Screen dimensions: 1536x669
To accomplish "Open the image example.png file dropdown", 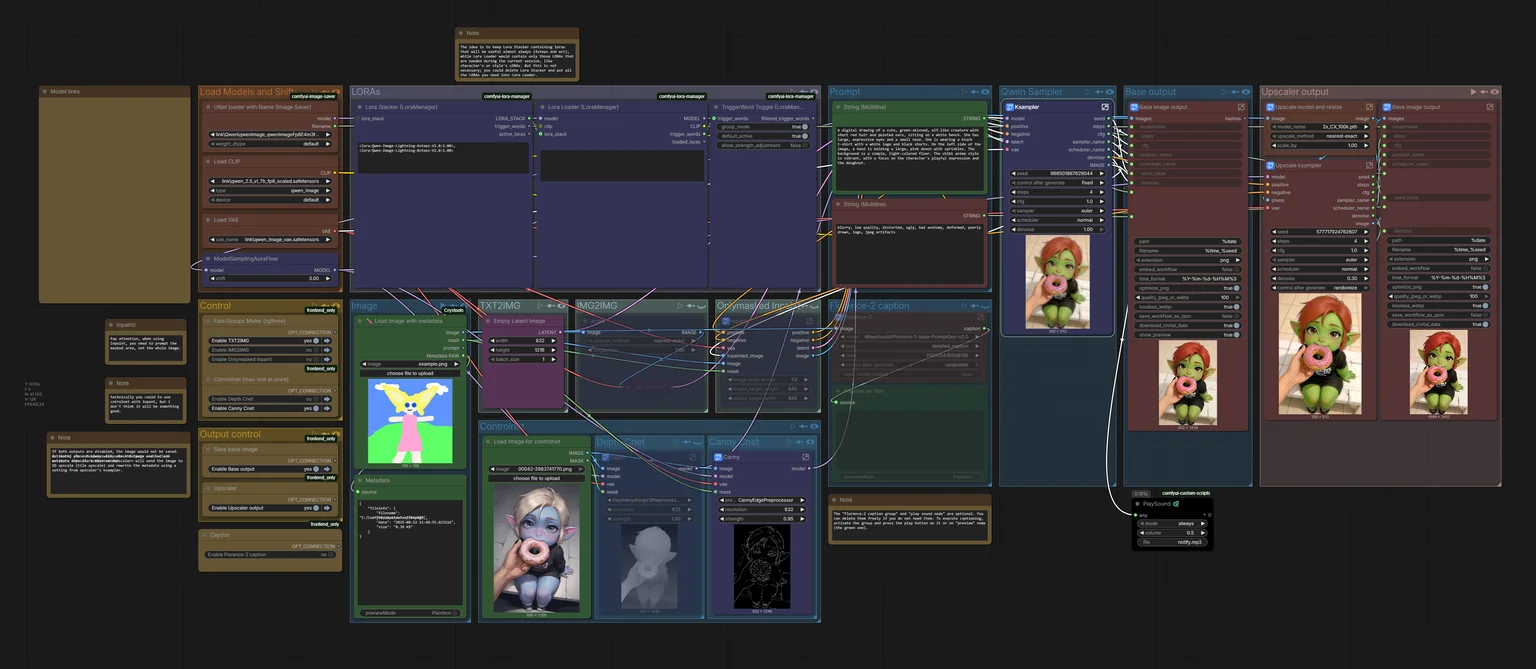I will (410, 364).
